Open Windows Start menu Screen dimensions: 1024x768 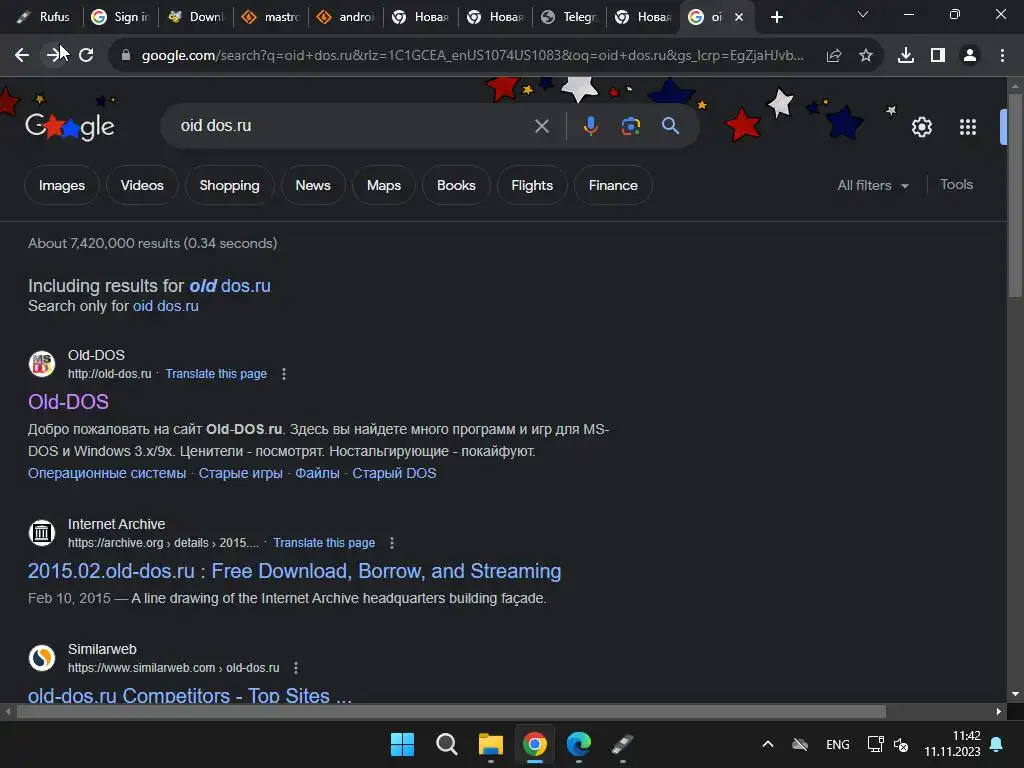402,744
